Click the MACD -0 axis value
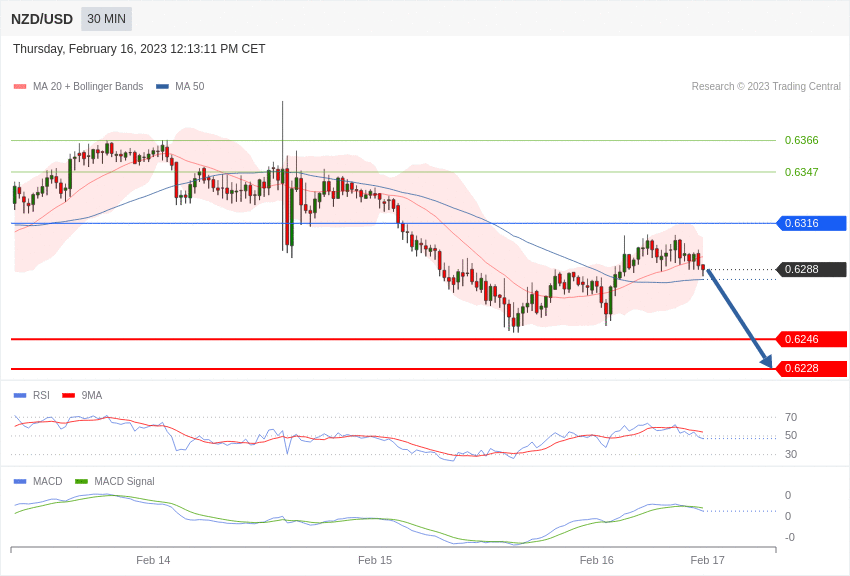The image size is (850, 576). tap(790, 537)
